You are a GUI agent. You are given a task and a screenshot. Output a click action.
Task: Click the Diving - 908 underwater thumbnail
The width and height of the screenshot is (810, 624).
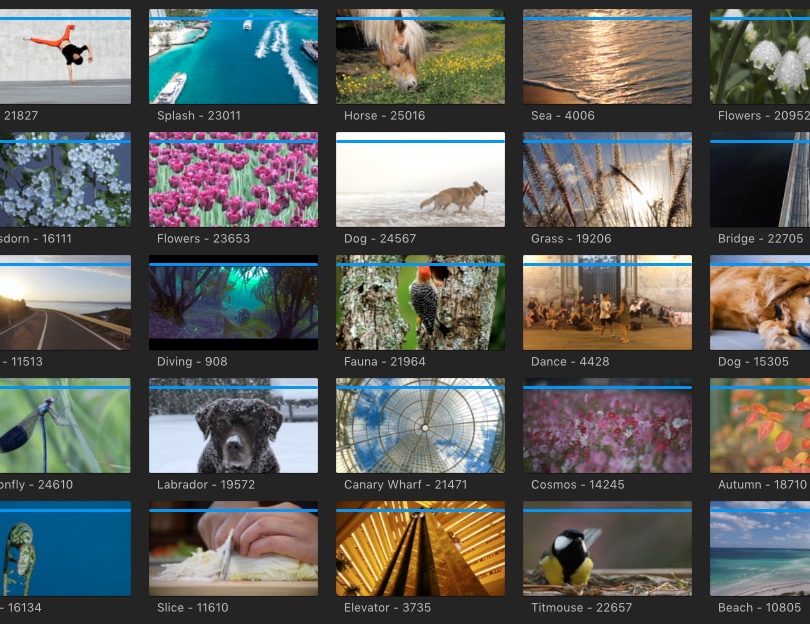(x=233, y=304)
